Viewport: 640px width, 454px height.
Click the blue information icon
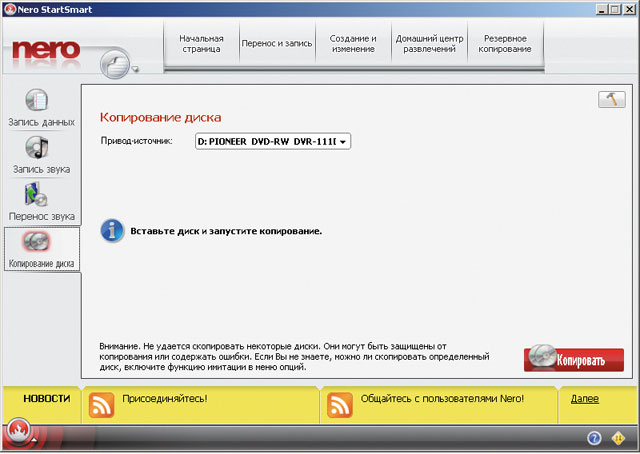[x=112, y=231]
